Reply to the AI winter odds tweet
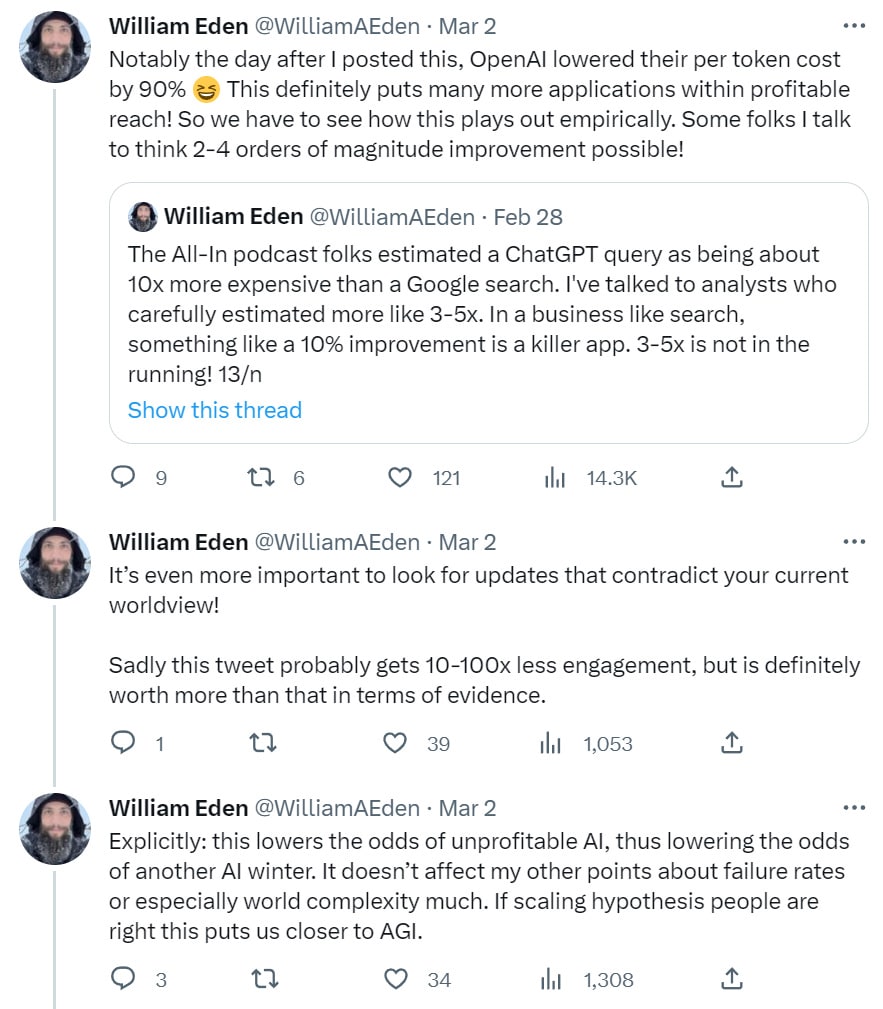Viewport: 883px width, 1009px height. coord(123,979)
